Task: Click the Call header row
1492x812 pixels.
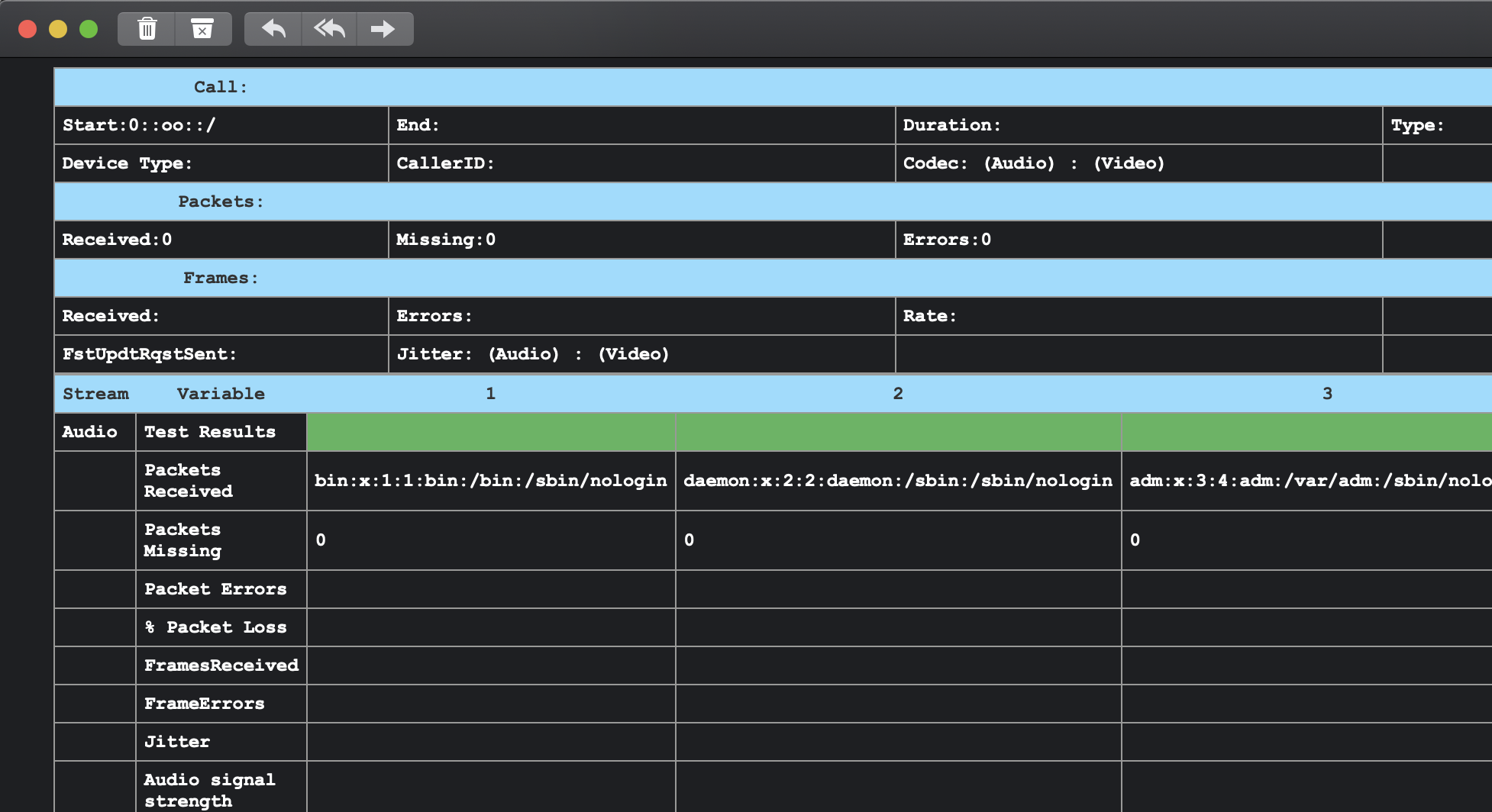Action: pyautogui.click(x=221, y=87)
